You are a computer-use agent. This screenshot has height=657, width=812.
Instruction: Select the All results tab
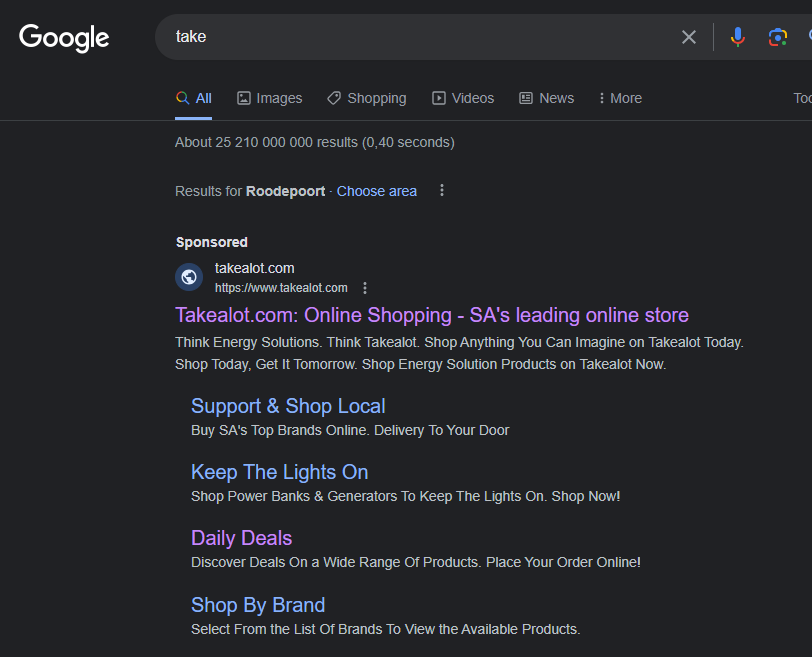(194, 98)
